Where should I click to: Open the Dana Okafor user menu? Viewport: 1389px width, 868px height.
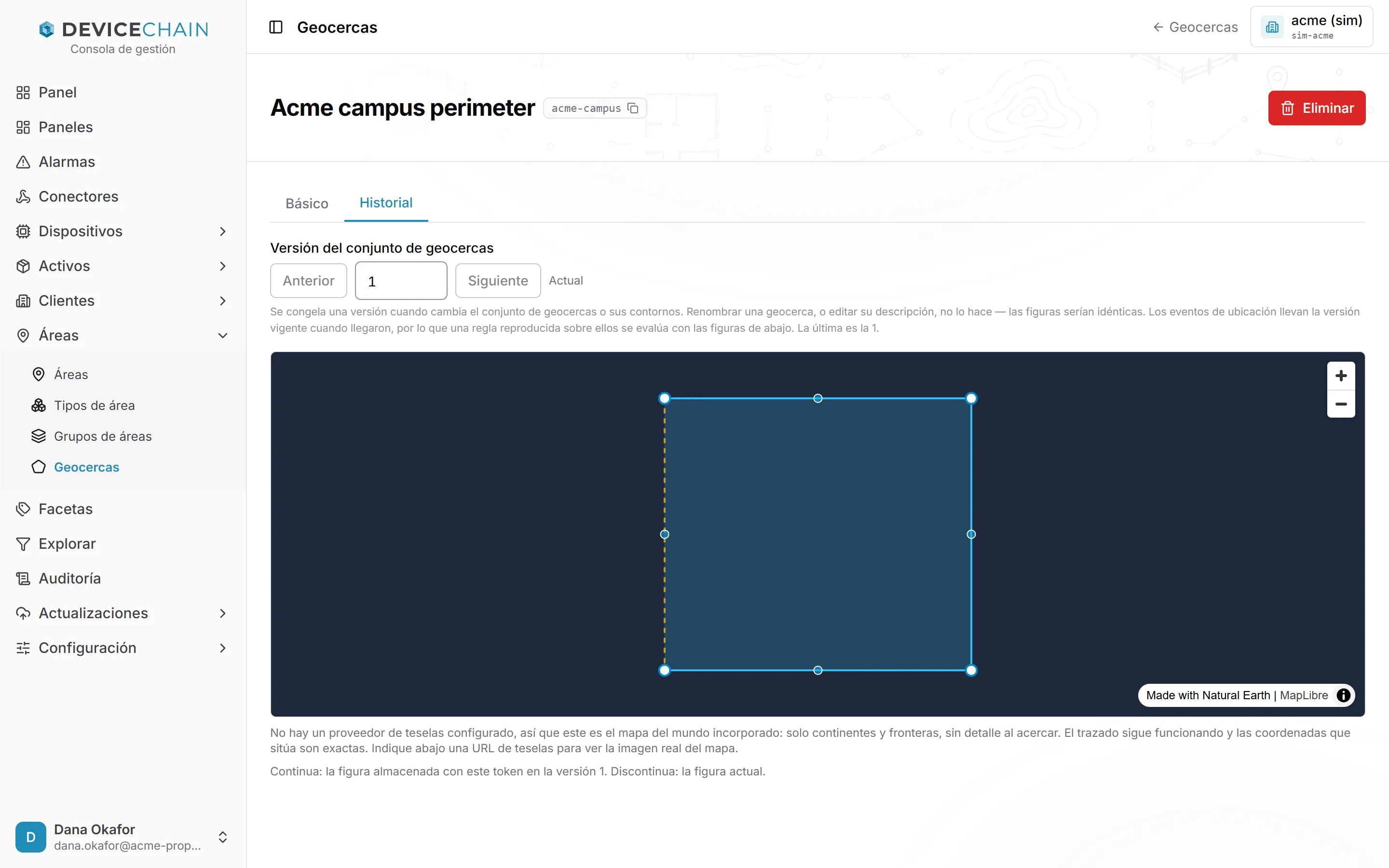pos(123,837)
